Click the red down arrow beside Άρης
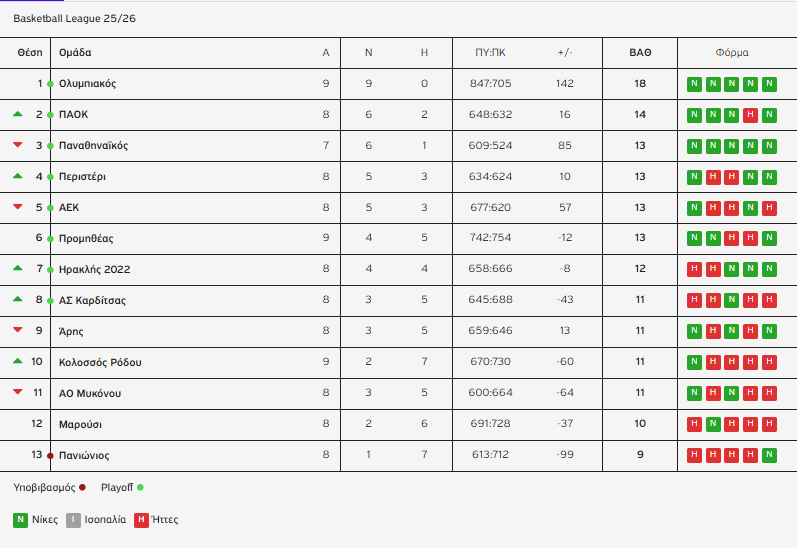 click(x=17, y=331)
